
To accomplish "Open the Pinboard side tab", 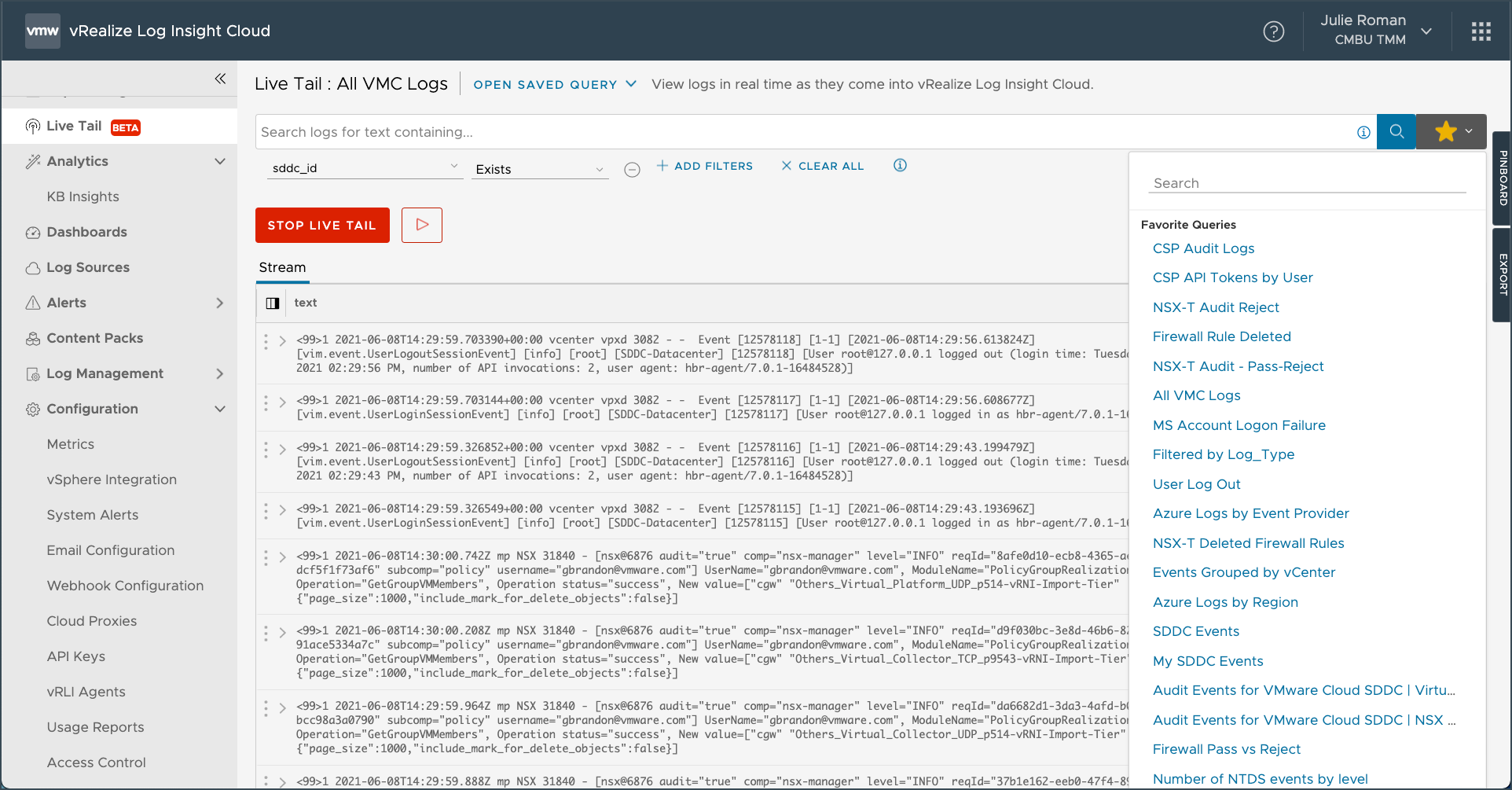I will 1503,178.
